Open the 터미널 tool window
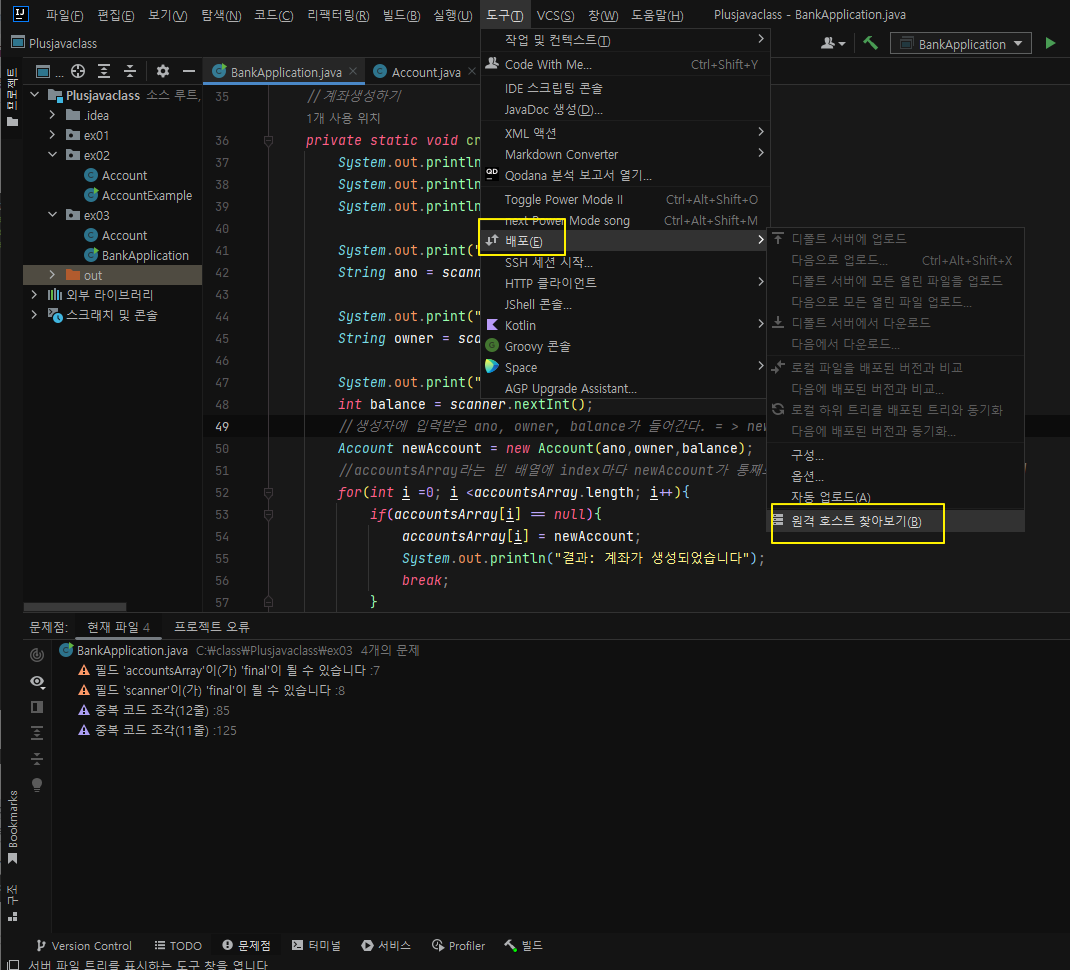 click(x=316, y=945)
